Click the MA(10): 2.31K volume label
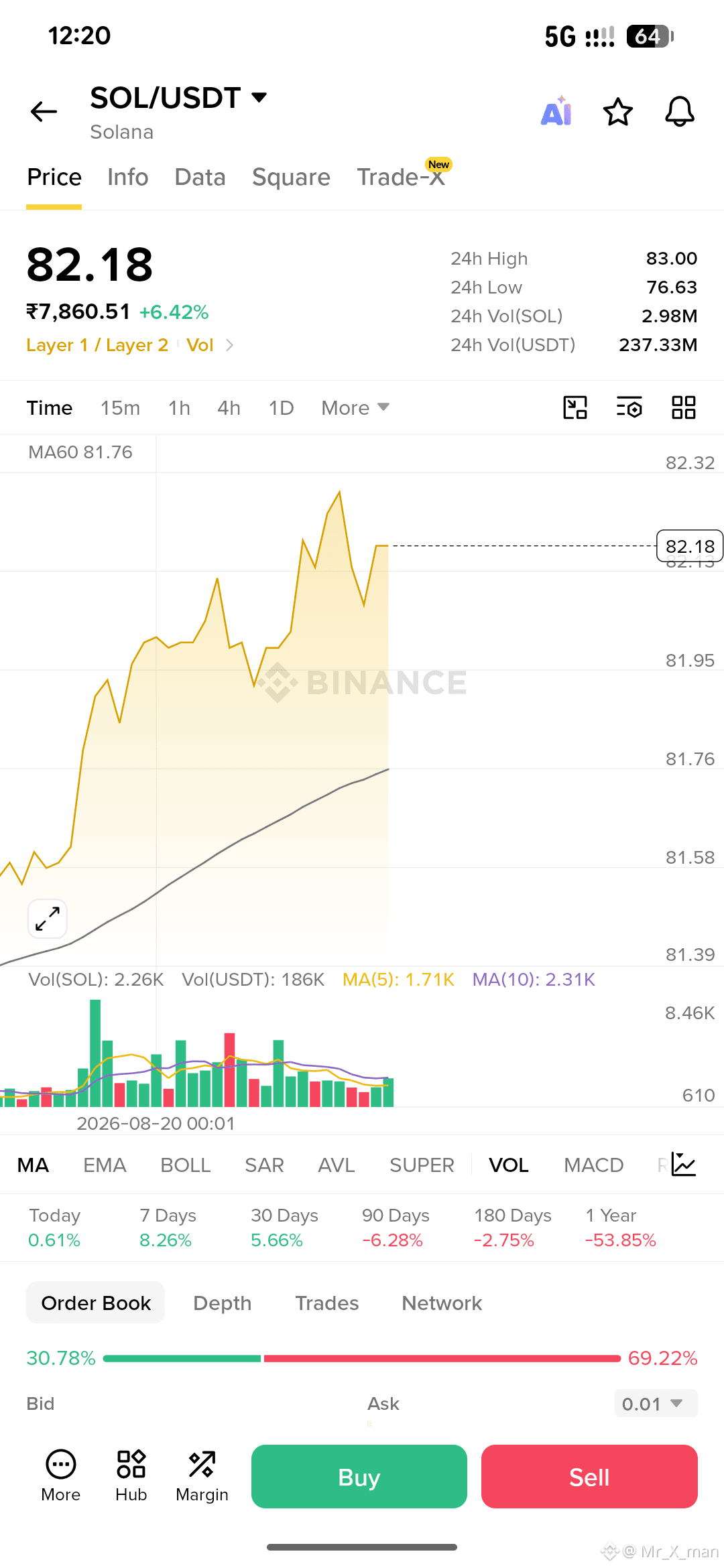 pyautogui.click(x=534, y=980)
